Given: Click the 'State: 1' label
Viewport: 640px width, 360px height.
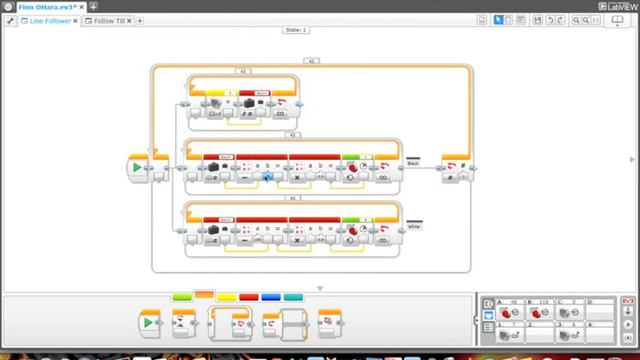Looking at the screenshot, I should click(296, 30).
